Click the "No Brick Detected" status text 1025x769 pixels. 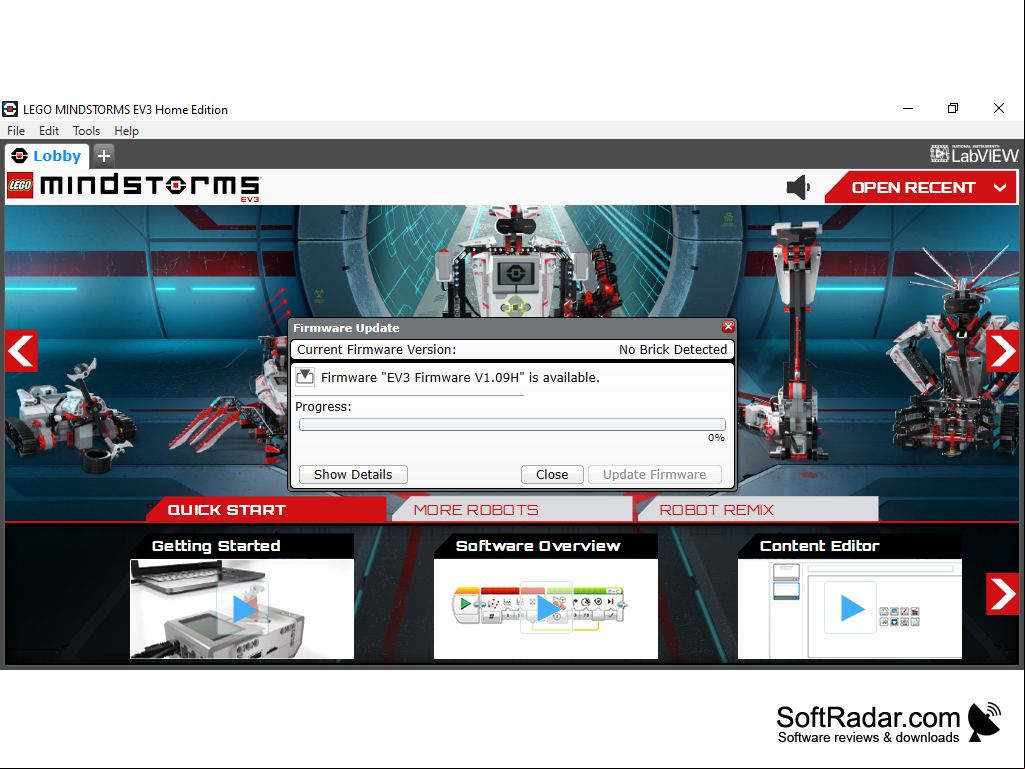[x=673, y=349]
